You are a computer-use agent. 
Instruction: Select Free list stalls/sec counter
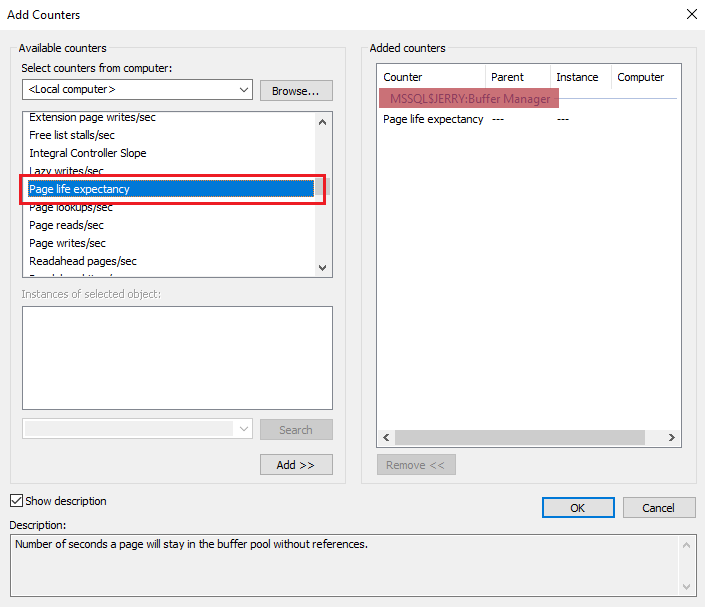point(72,135)
